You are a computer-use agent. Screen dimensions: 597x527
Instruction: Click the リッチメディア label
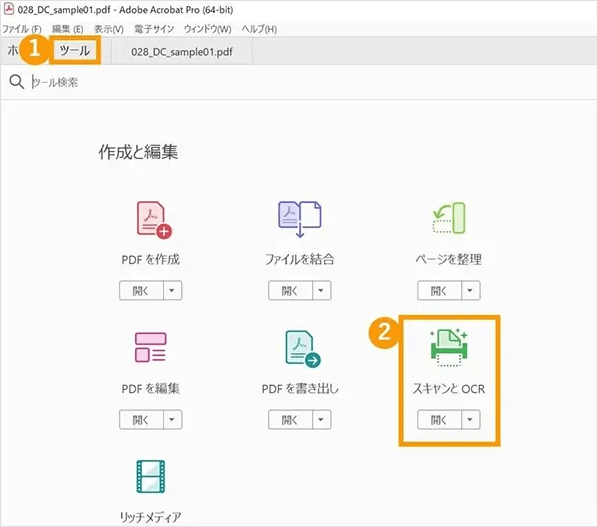[x=151, y=517]
